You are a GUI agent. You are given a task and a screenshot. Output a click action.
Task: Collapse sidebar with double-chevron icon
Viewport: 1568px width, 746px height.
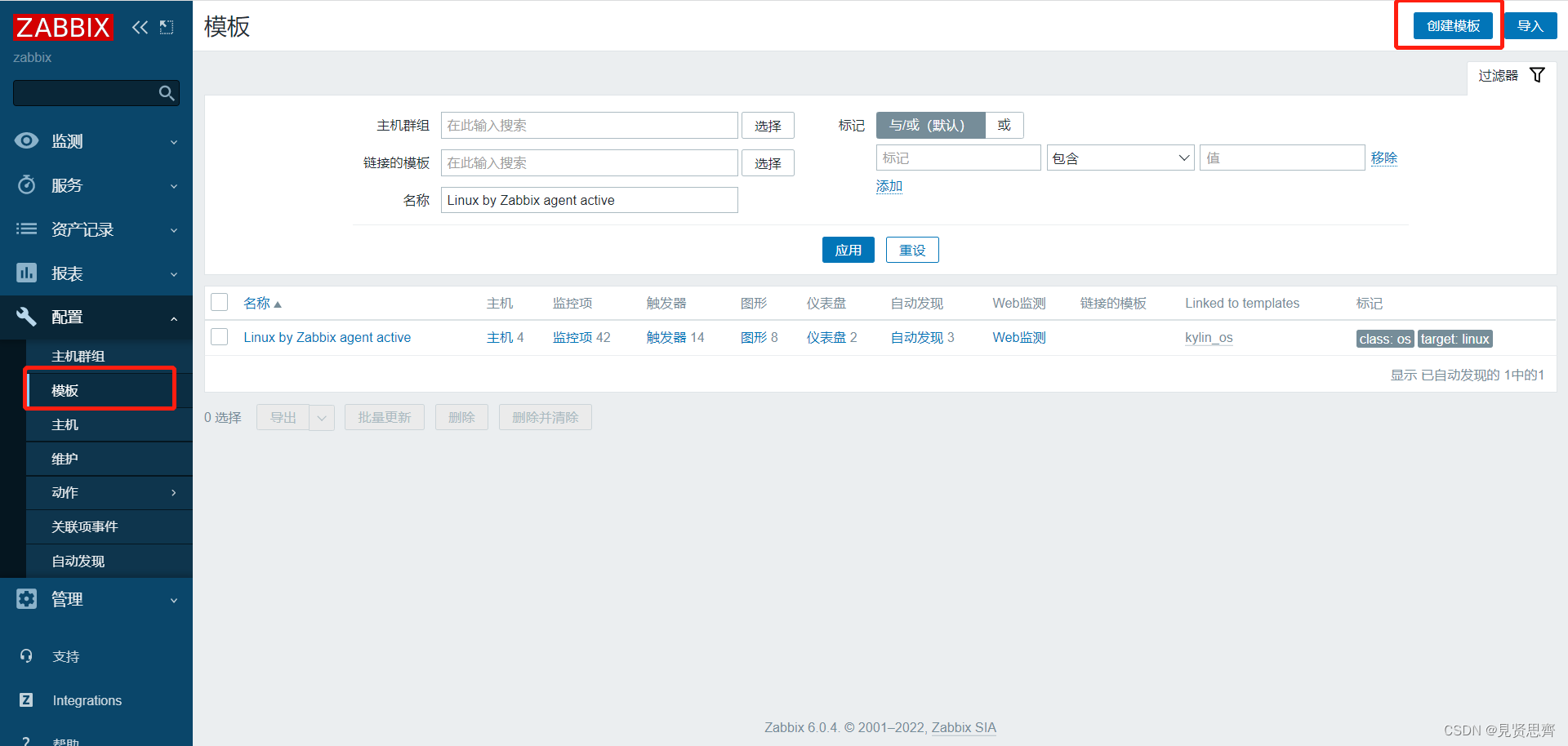[140, 27]
